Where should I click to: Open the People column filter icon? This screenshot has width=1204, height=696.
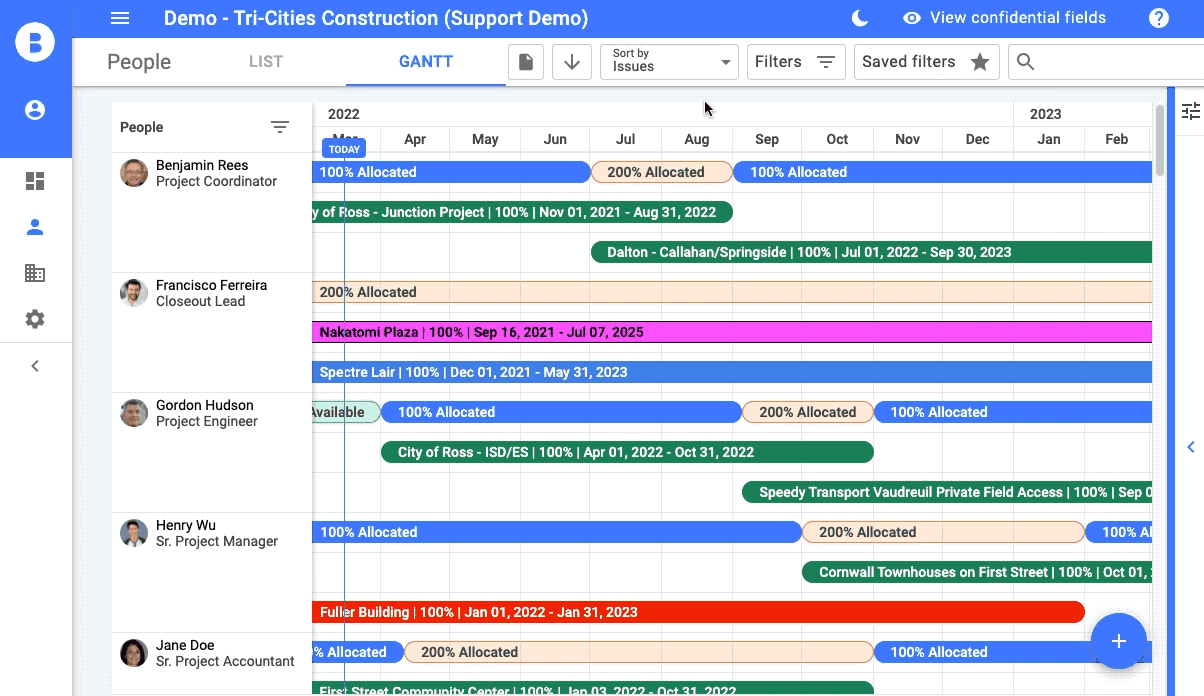coord(280,127)
